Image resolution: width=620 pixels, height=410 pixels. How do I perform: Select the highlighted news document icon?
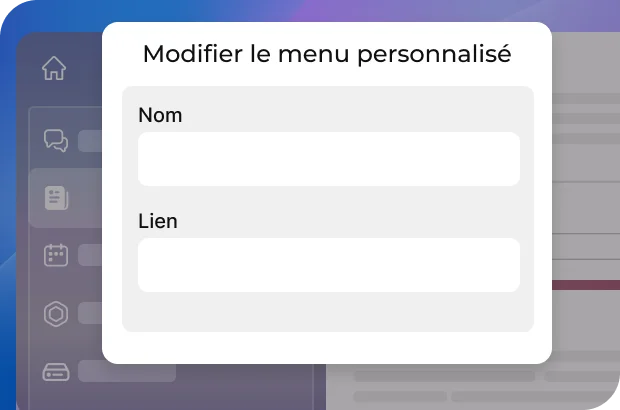[56, 197]
